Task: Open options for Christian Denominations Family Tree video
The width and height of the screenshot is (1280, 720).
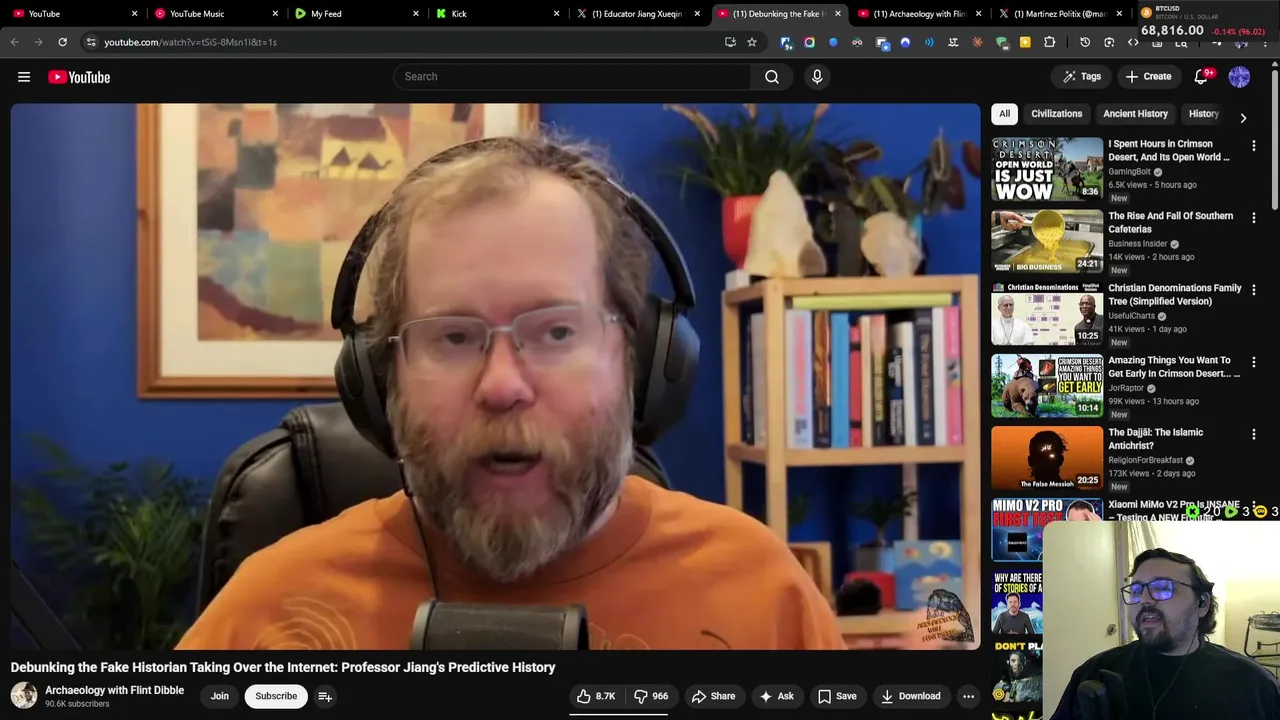Action: pos(1253,290)
